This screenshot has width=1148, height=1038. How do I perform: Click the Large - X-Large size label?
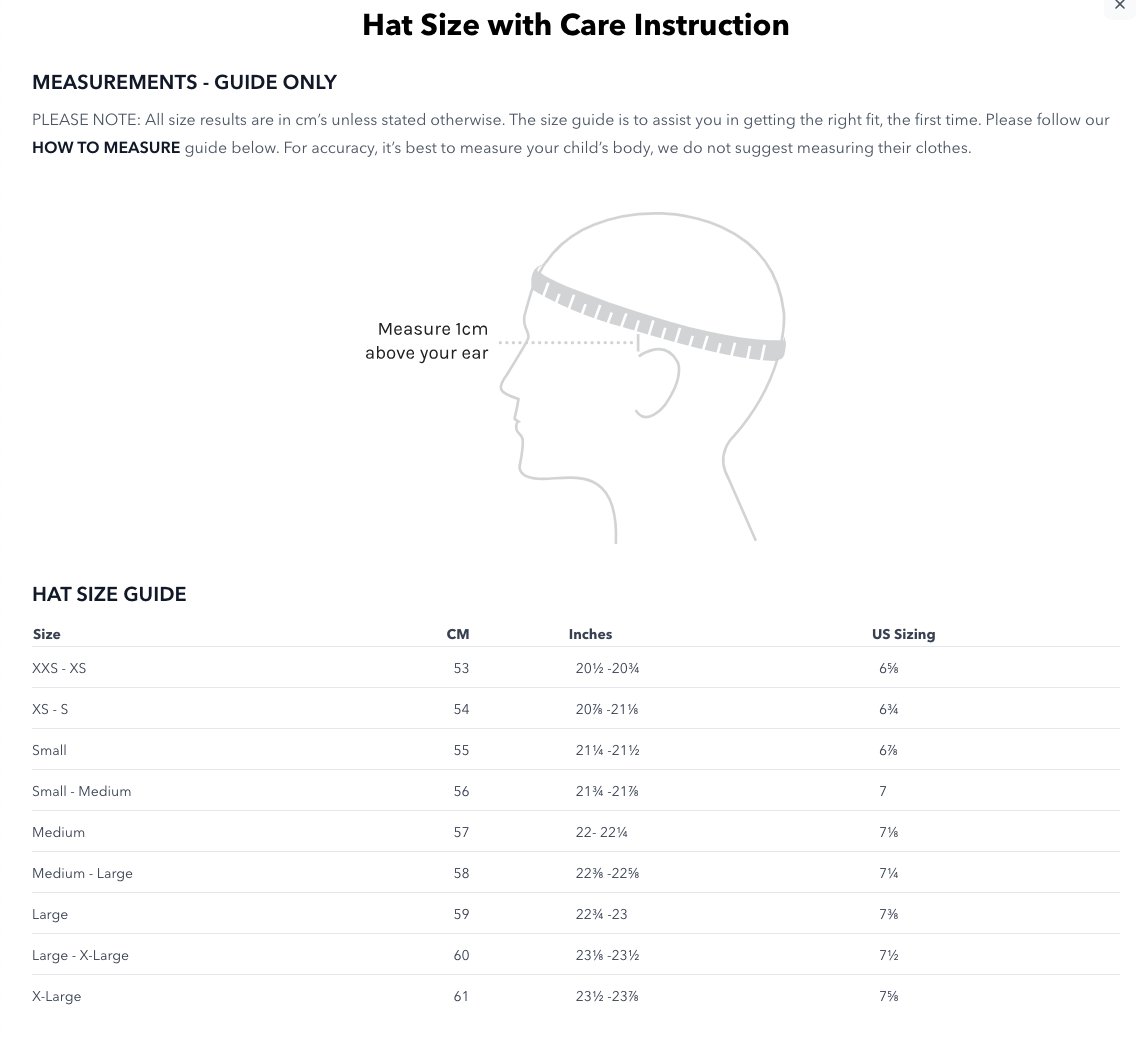[81, 955]
